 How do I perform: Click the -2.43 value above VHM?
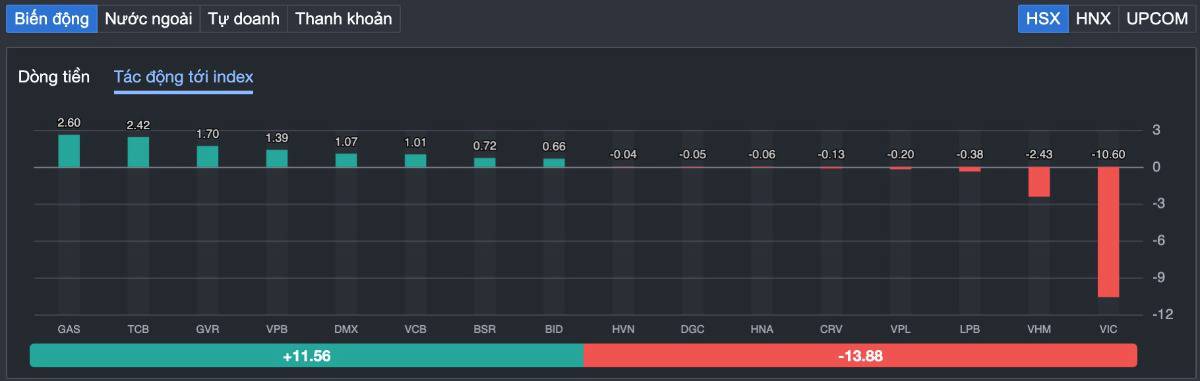[1039, 155]
